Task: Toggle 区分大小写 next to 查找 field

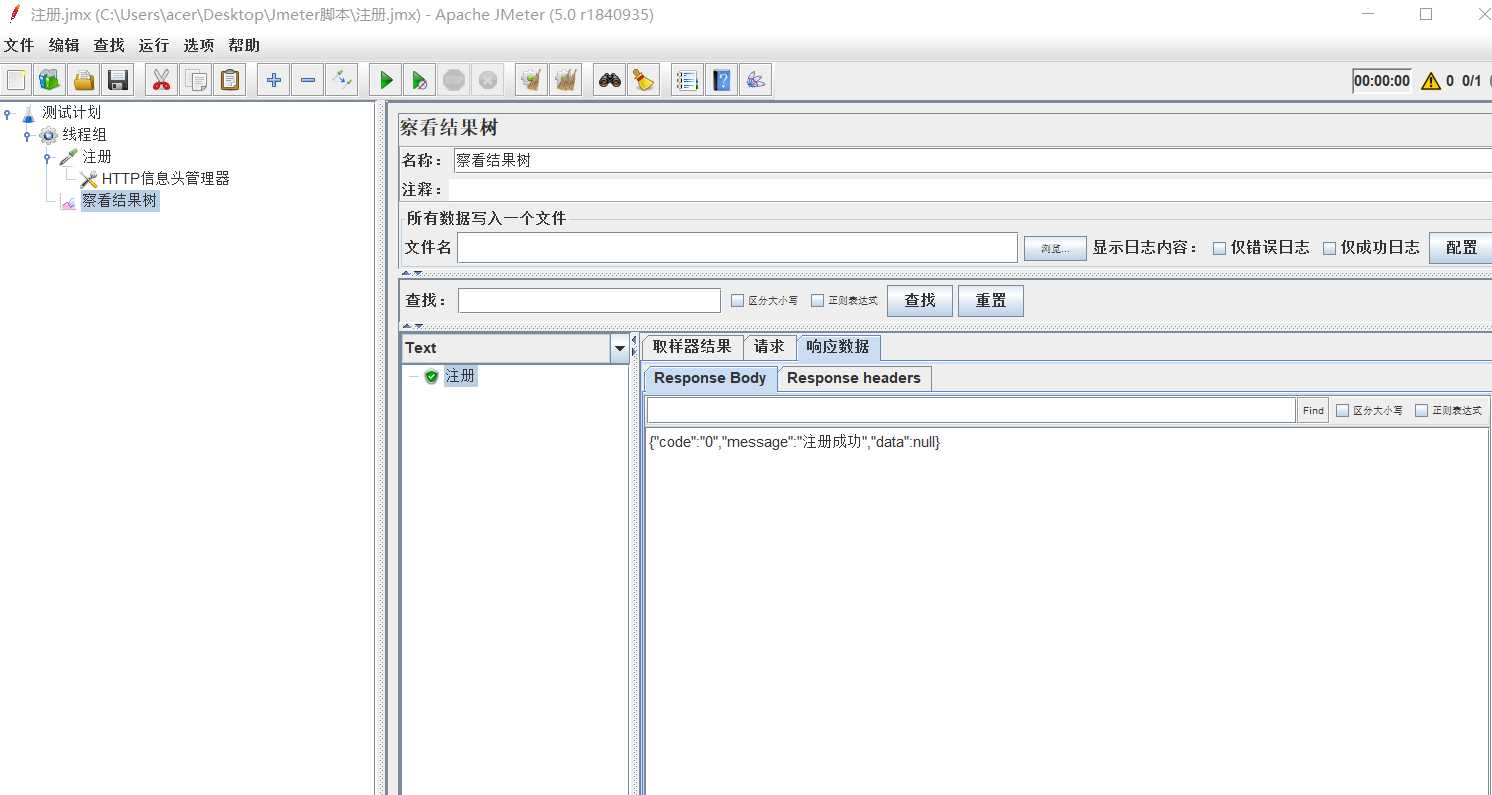Action: coord(738,300)
